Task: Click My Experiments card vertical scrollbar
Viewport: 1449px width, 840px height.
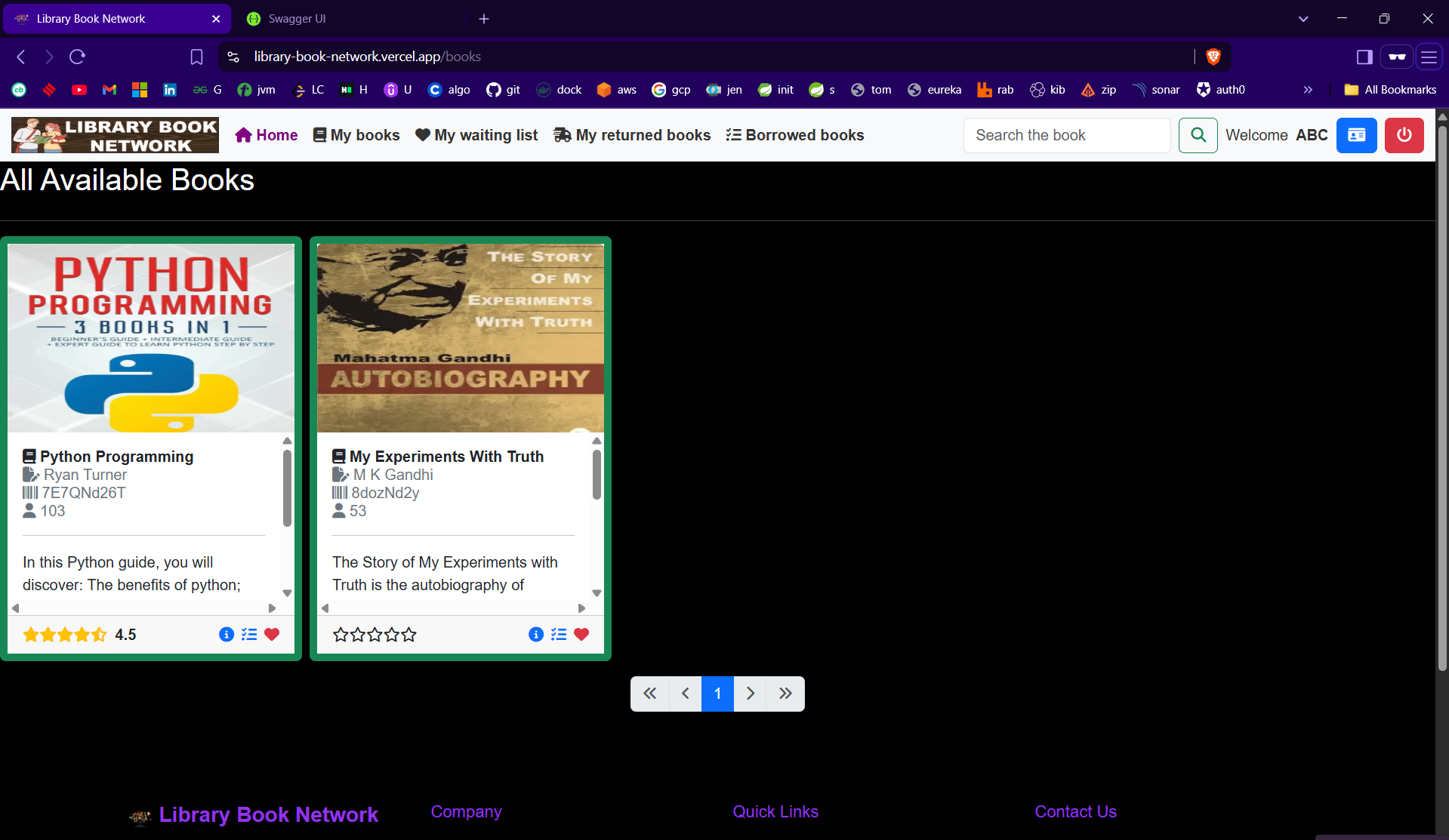Action: pos(597,475)
